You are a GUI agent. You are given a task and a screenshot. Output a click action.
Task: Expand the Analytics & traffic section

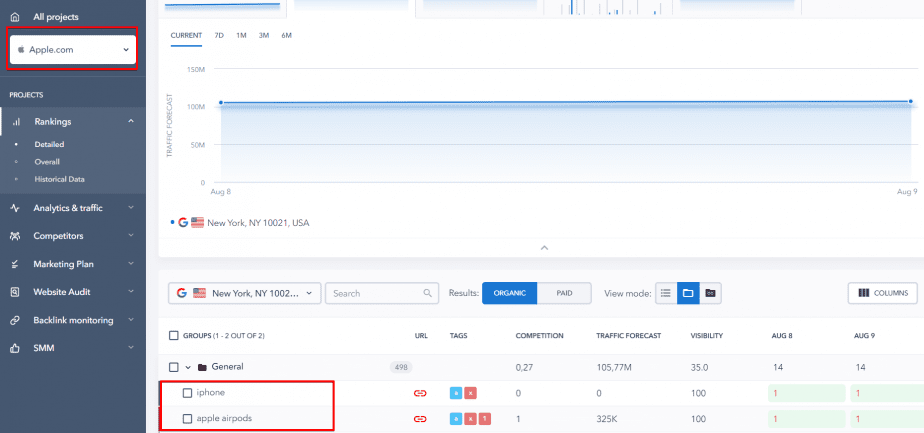pos(131,207)
